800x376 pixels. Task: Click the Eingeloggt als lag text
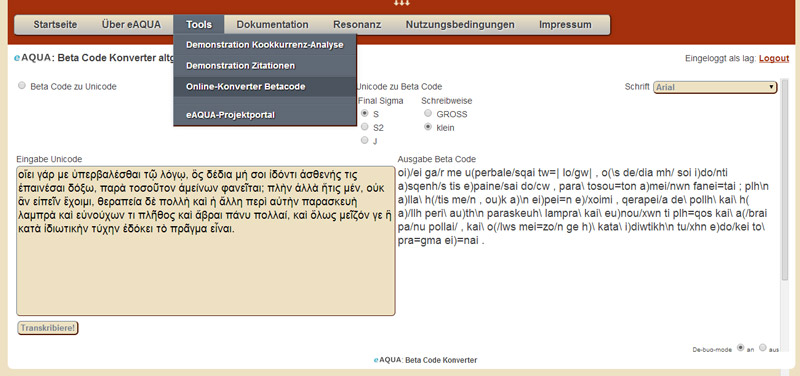[721, 59]
